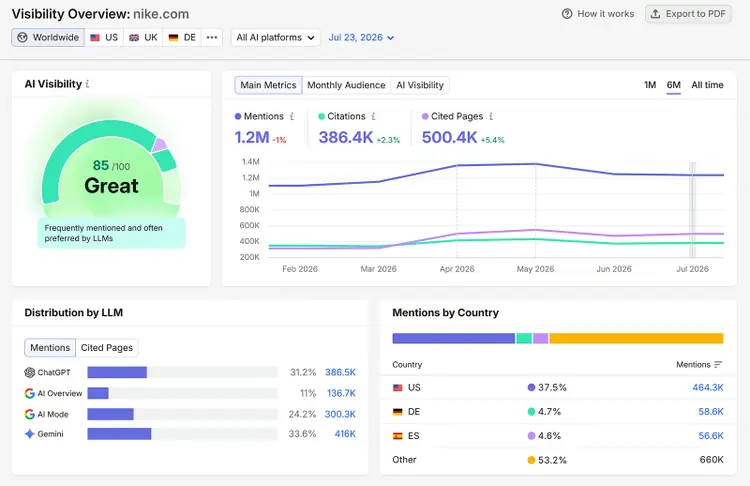Click the Export to PDF button
This screenshot has width=750, height=486.
coord(688,14)
